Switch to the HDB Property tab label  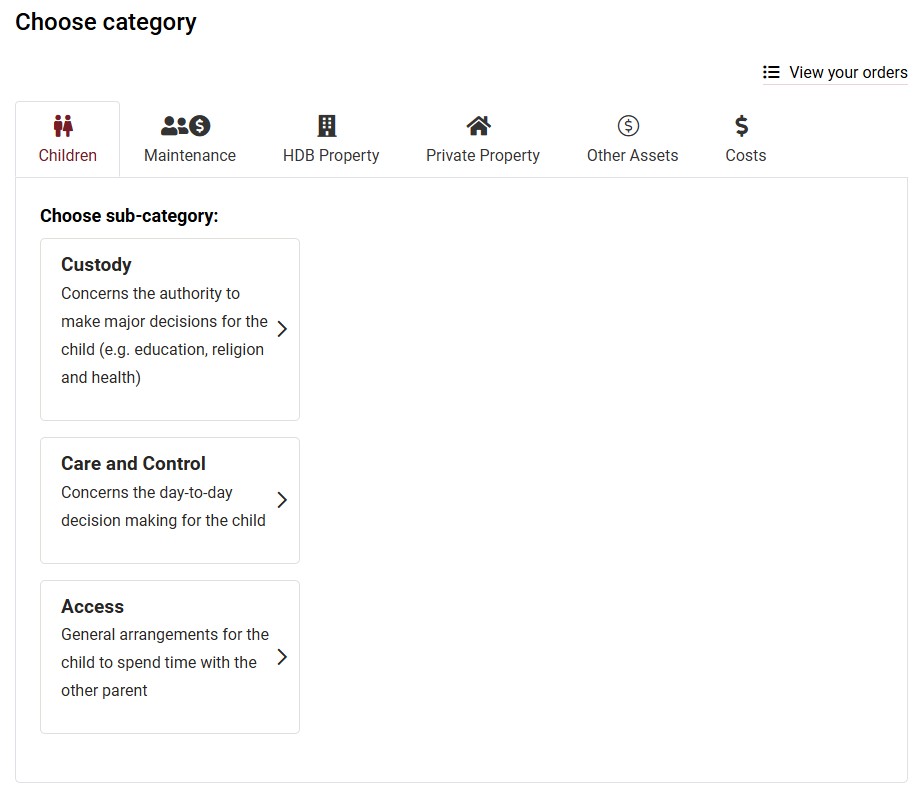[331, 155]
